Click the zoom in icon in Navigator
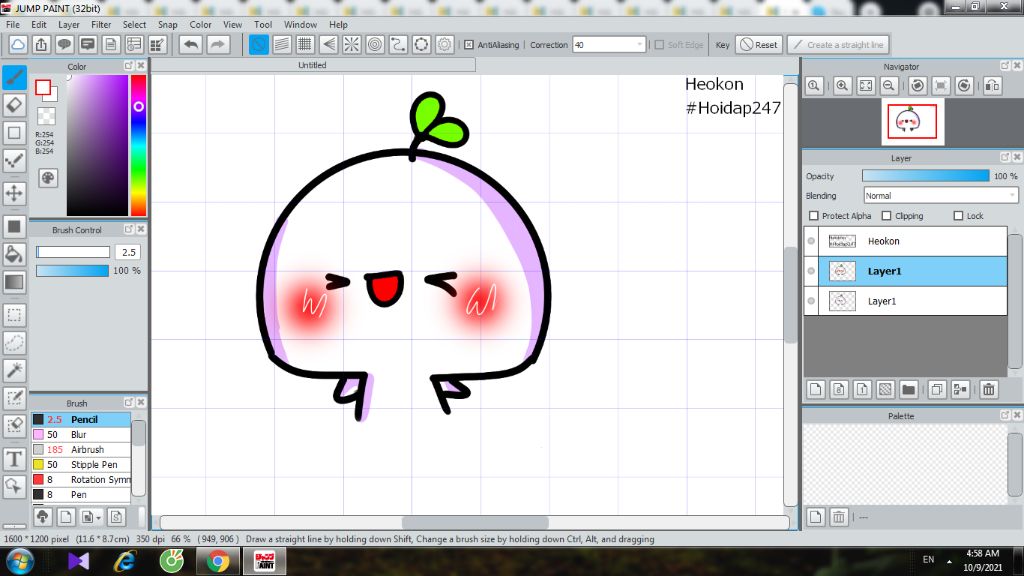 click(x=842, y=87)
